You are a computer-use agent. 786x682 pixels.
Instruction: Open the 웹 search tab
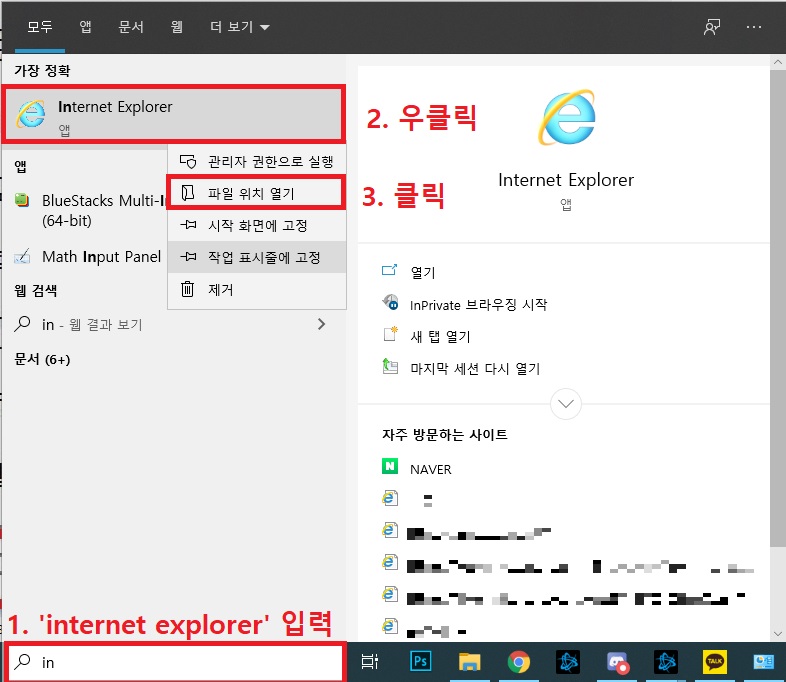(176, 27)
